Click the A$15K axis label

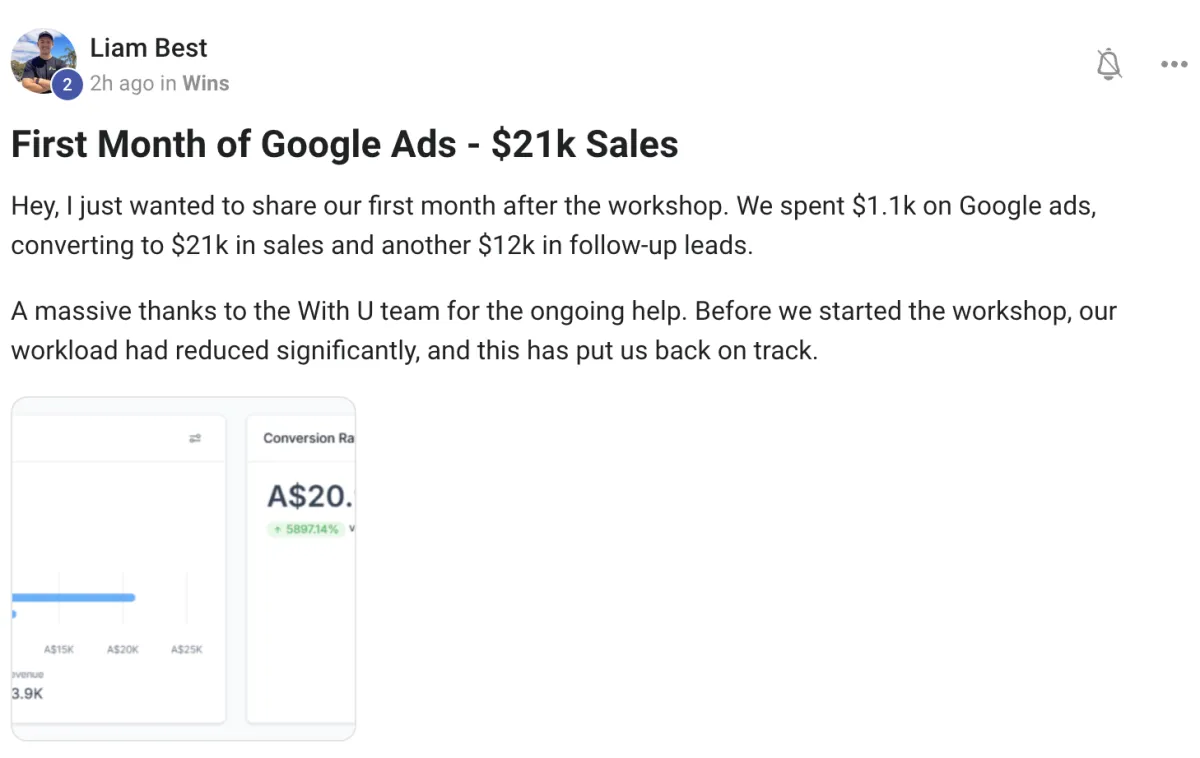pos(59,650)
